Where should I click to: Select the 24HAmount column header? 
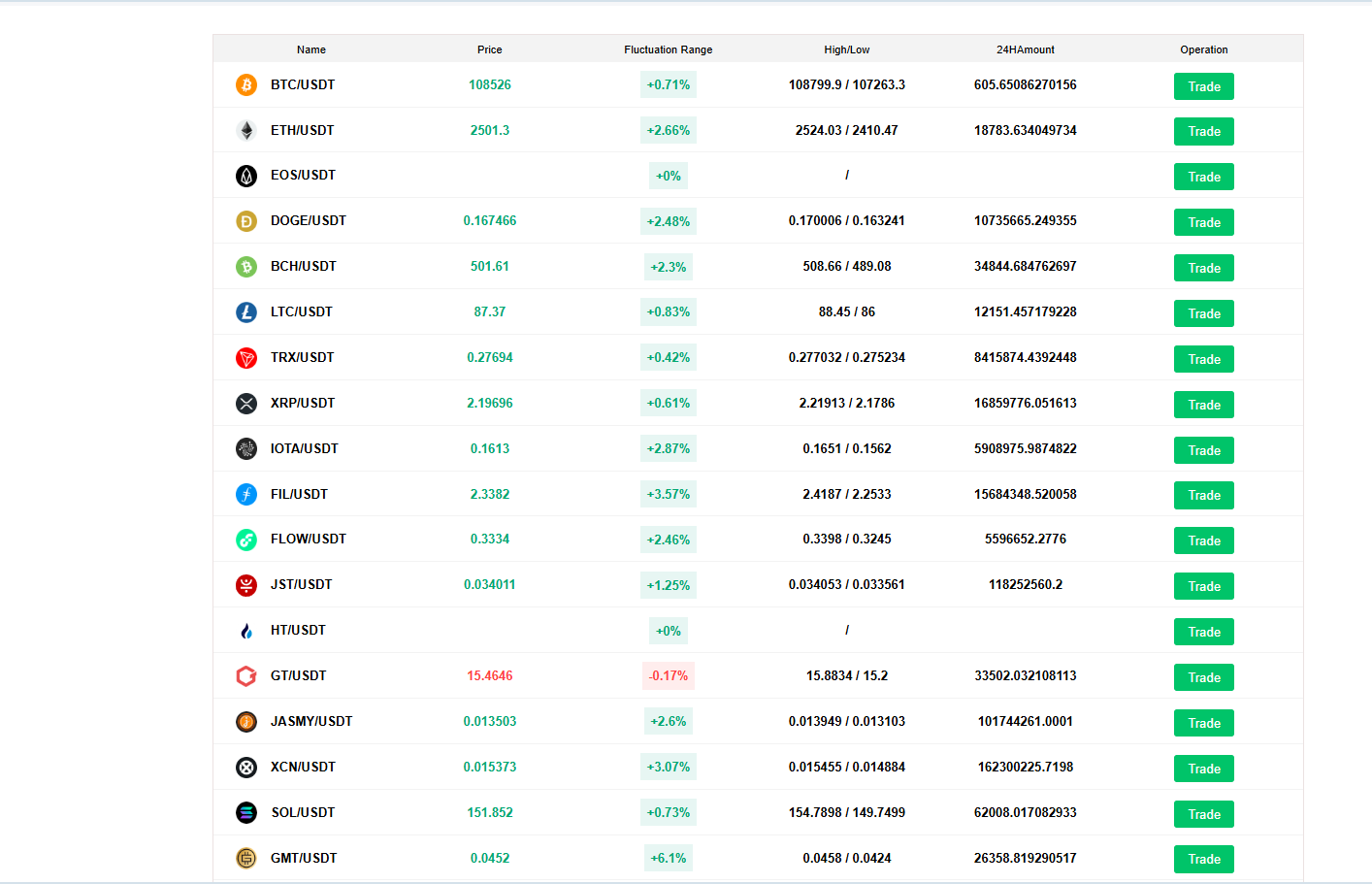coord(1026,49)
